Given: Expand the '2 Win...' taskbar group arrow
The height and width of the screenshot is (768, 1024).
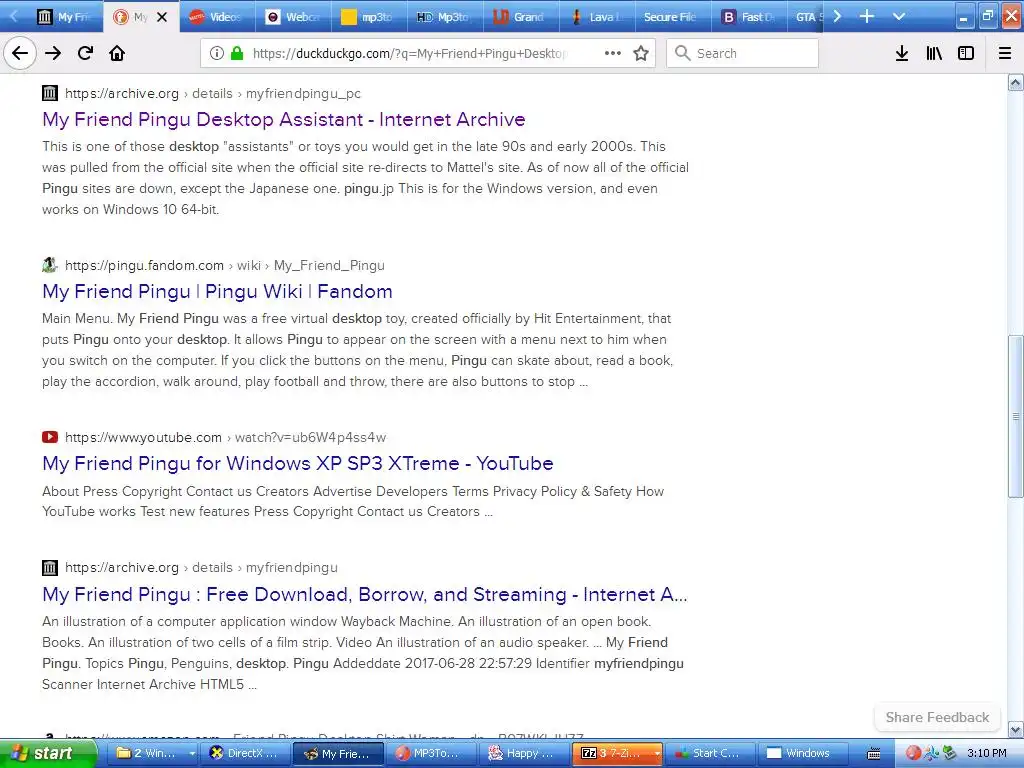Looking at the screenshot, I should (x=191, y=753).
